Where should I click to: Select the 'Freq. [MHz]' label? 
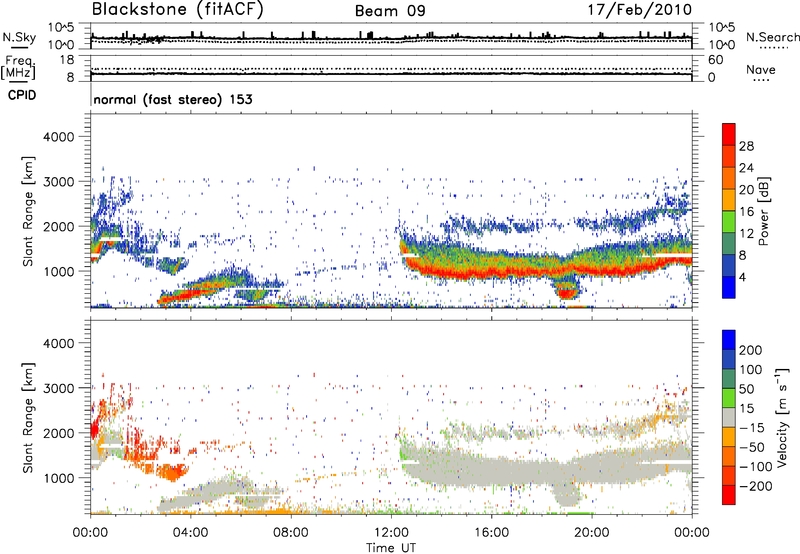coord(19,68)
